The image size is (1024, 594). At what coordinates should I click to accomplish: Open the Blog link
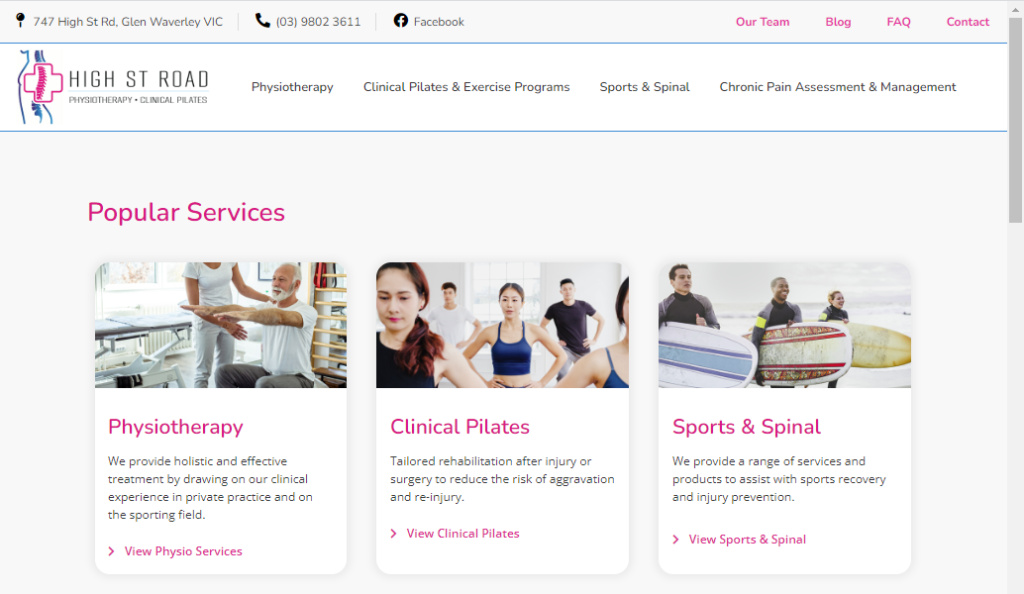point(838,22)
